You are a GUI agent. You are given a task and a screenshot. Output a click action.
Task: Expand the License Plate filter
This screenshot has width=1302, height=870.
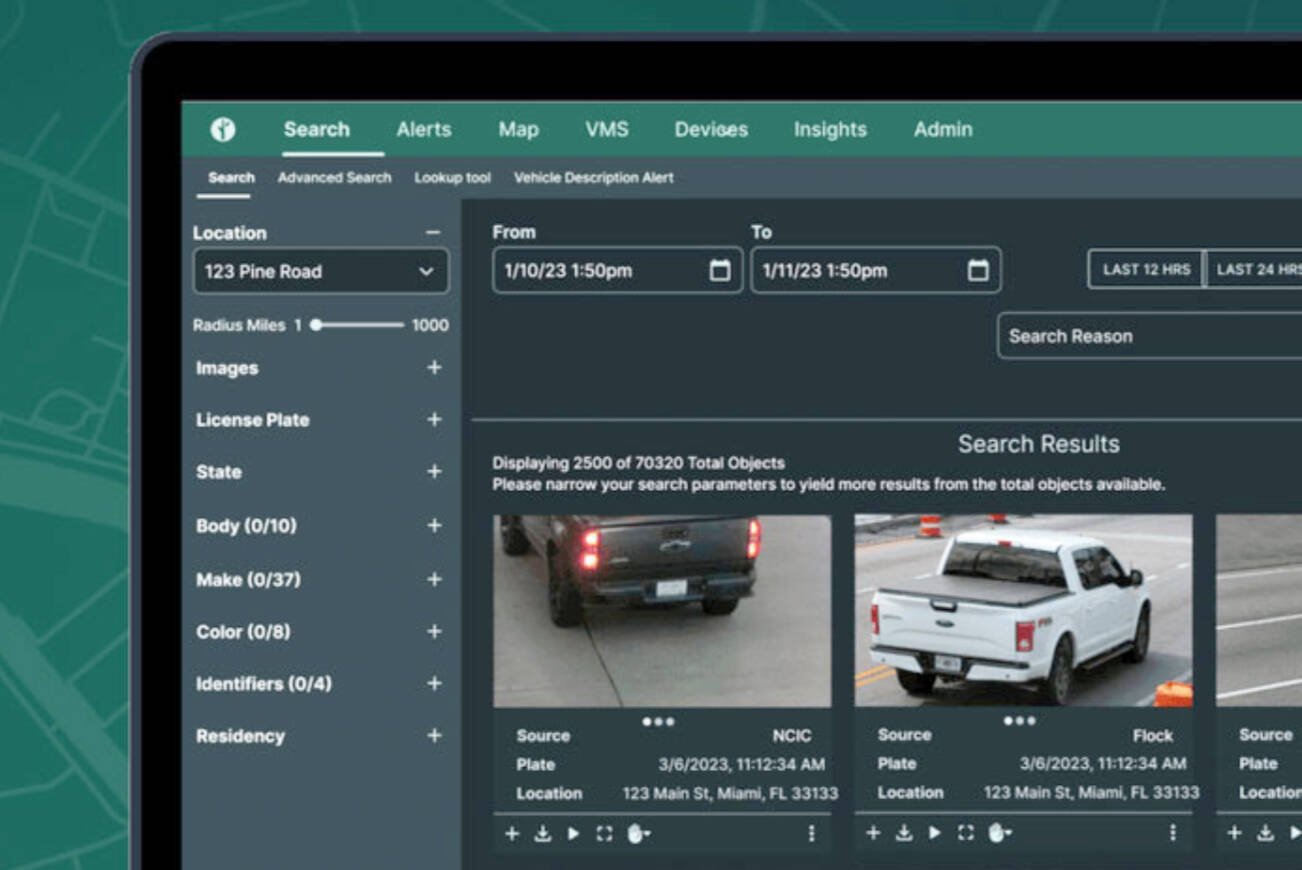click(434, 420)
